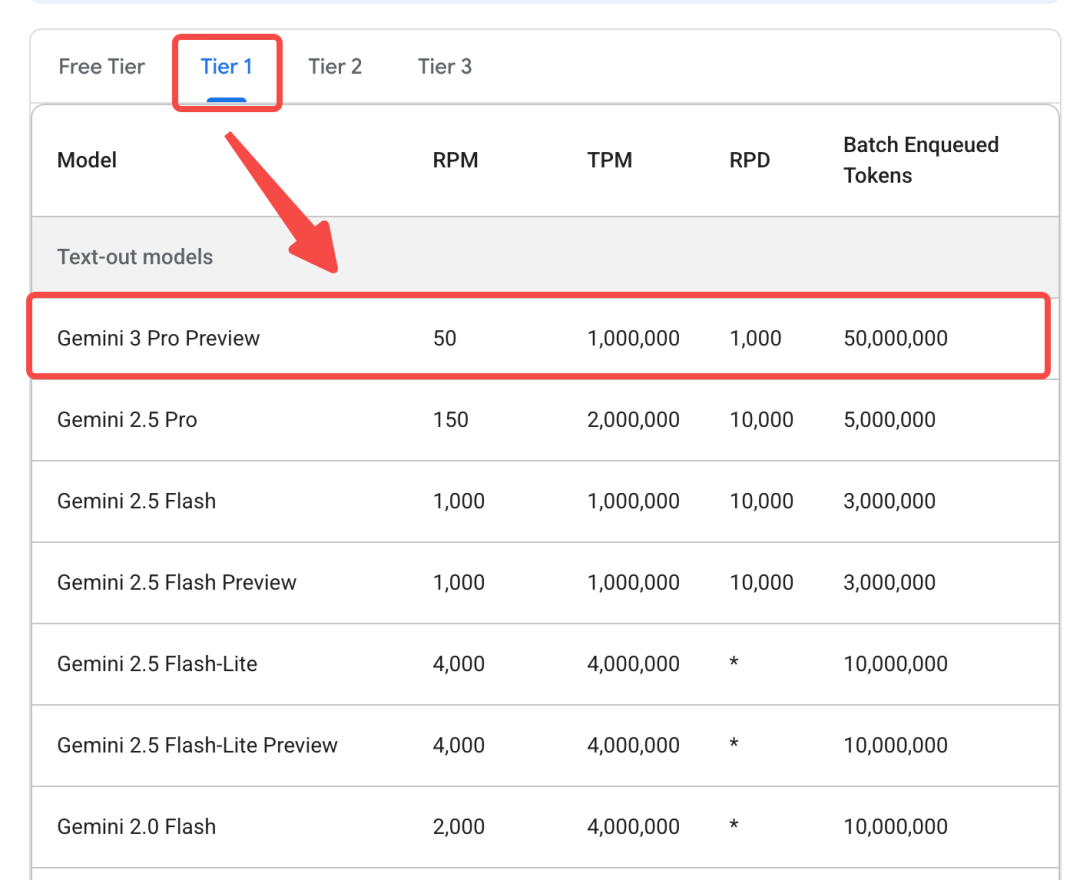1080x880 pixels.
Task: Click the Gemini 2.5 Flash model name
Action: (x=136, y=501)
